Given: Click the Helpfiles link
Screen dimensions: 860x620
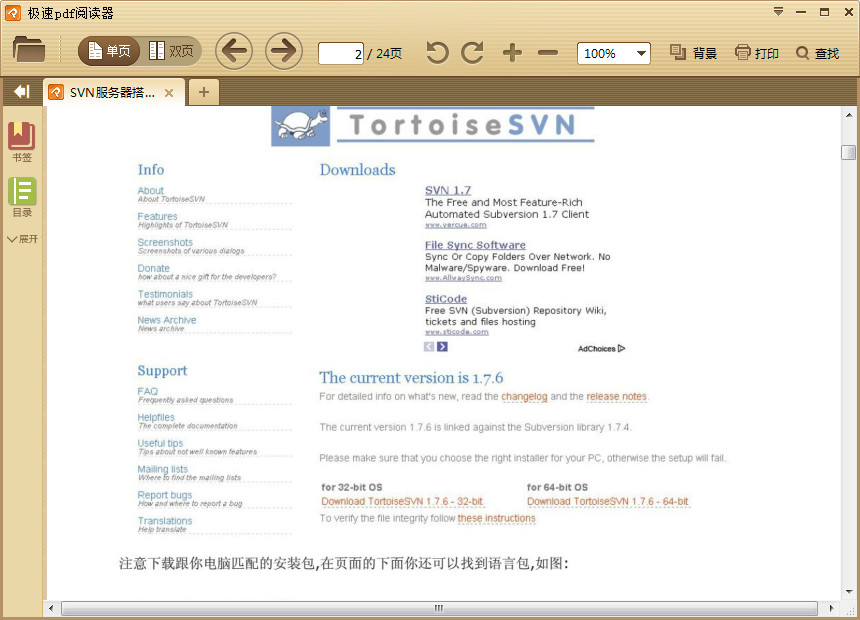Looking at the screenshot, I should point(156,417).
